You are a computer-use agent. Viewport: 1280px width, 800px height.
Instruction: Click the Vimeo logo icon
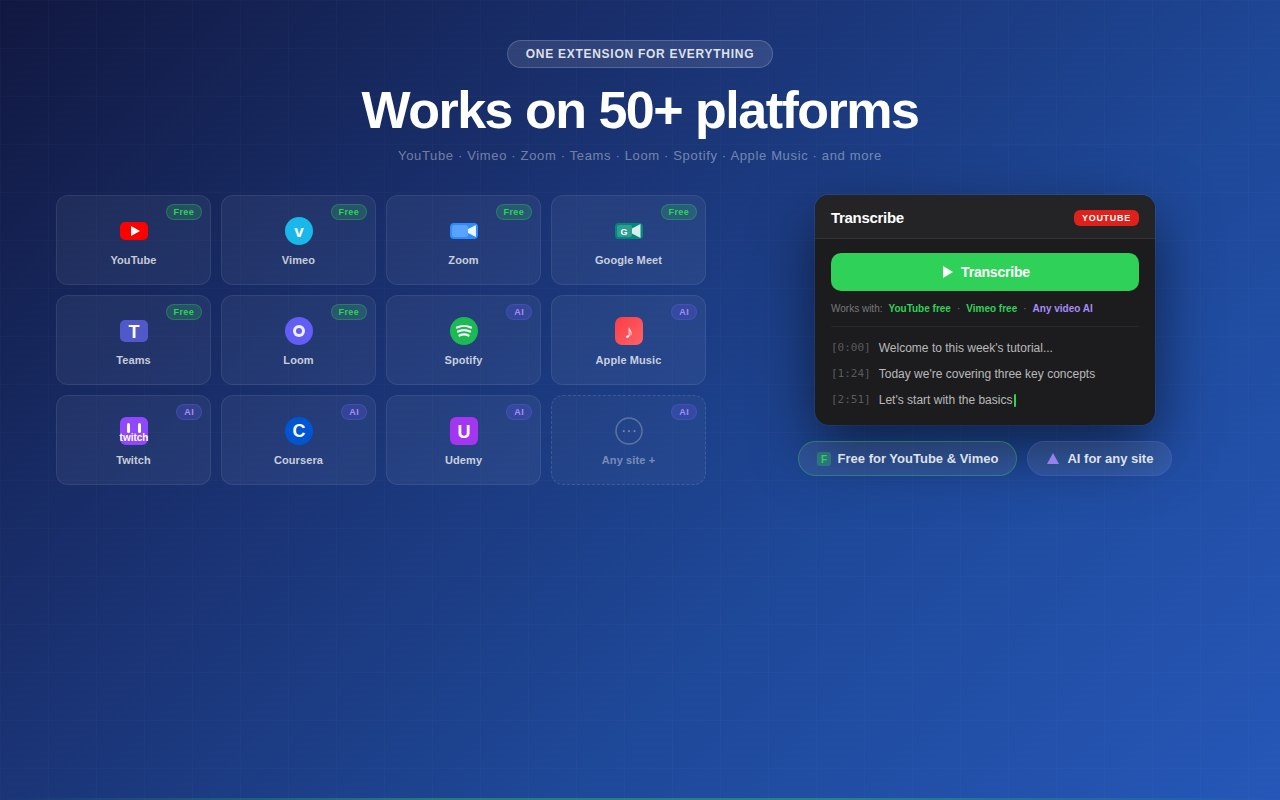(299, 231)
